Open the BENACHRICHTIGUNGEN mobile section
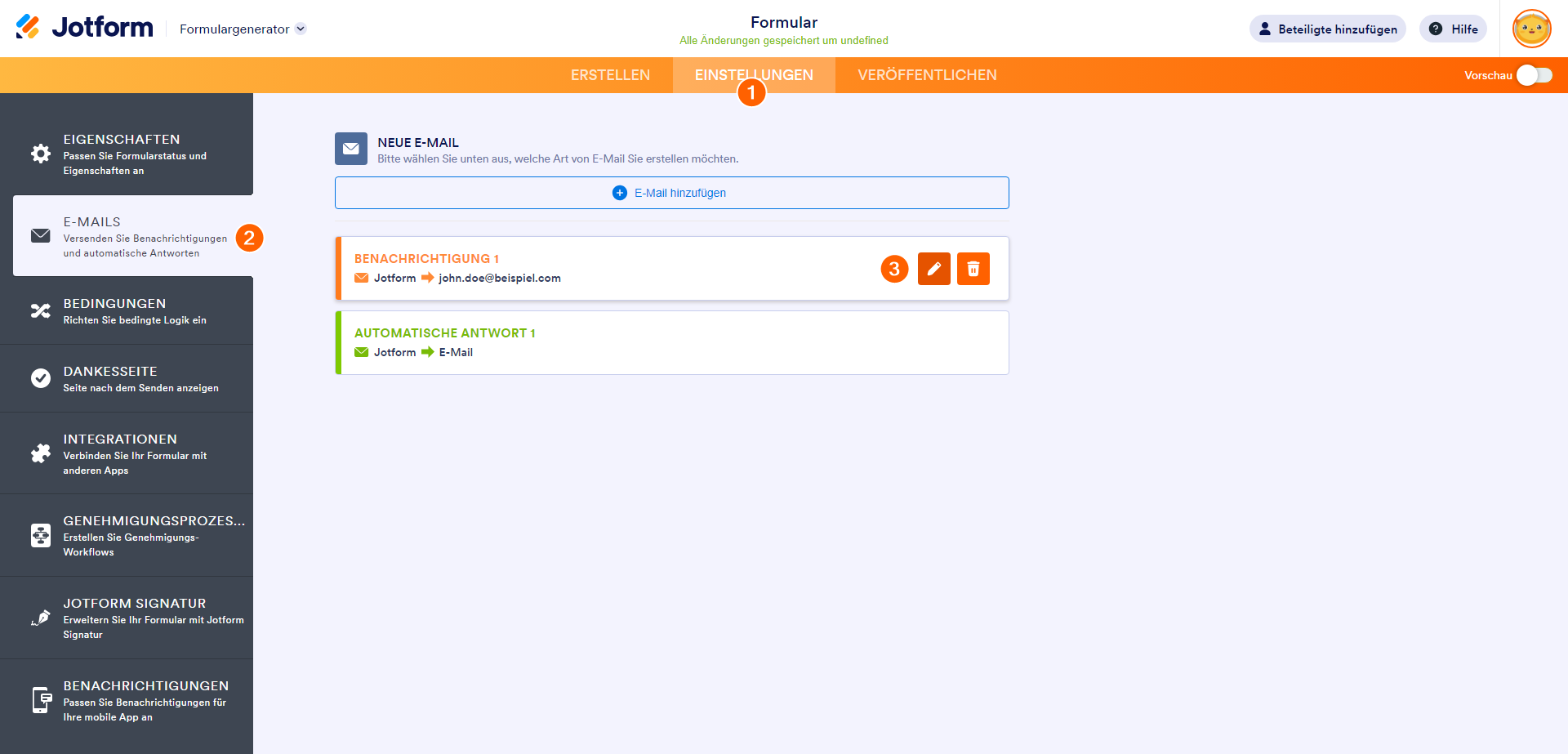 point(127,700)
